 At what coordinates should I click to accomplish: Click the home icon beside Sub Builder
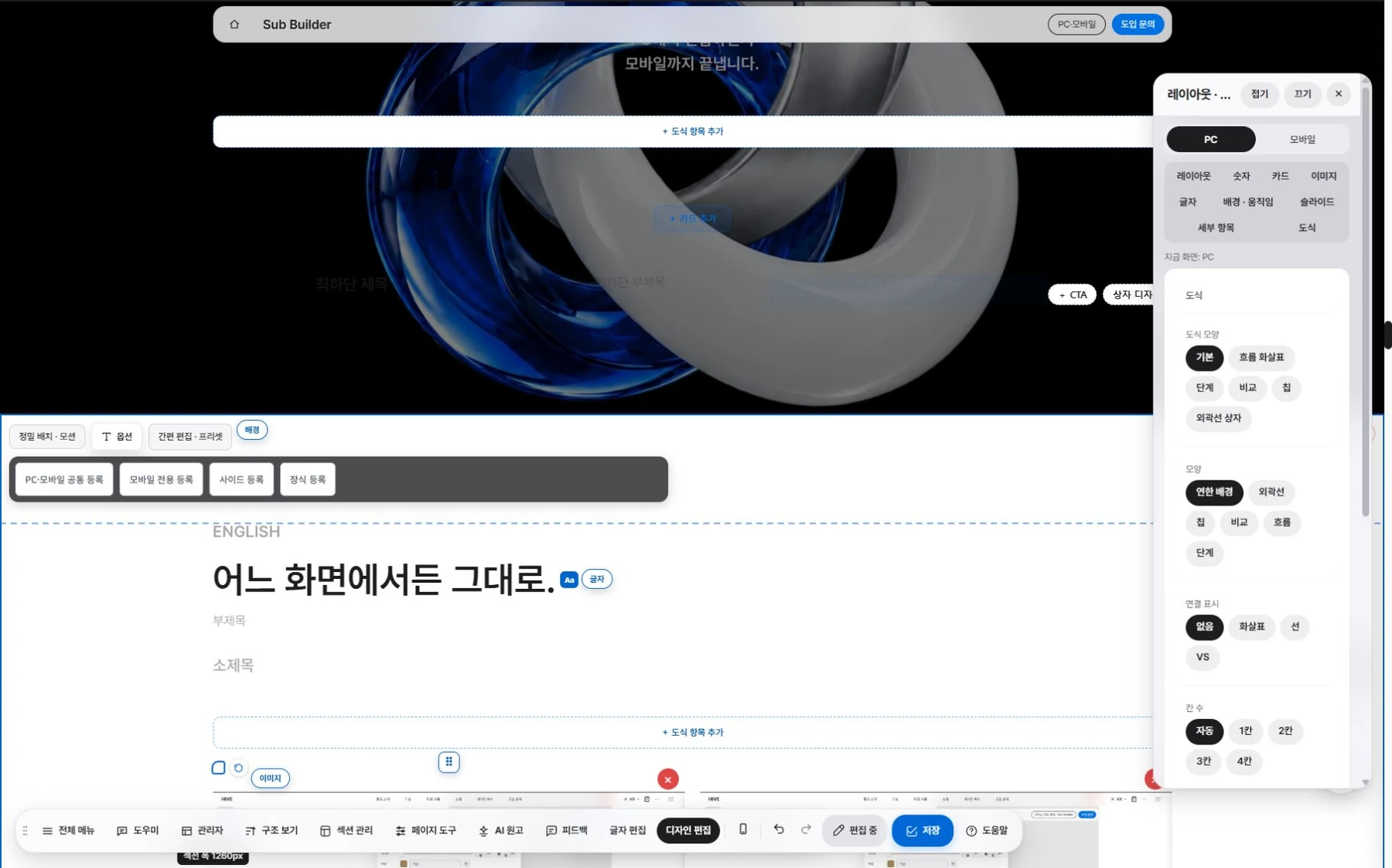234,25
